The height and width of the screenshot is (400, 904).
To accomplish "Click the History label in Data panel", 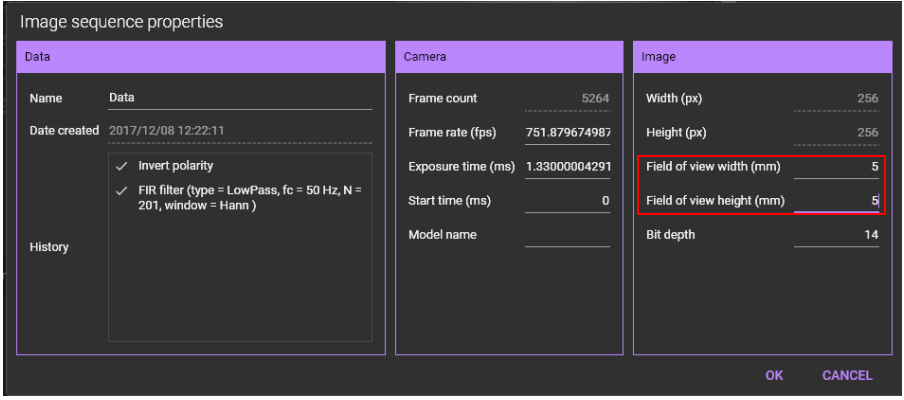I will coord(48,247).
